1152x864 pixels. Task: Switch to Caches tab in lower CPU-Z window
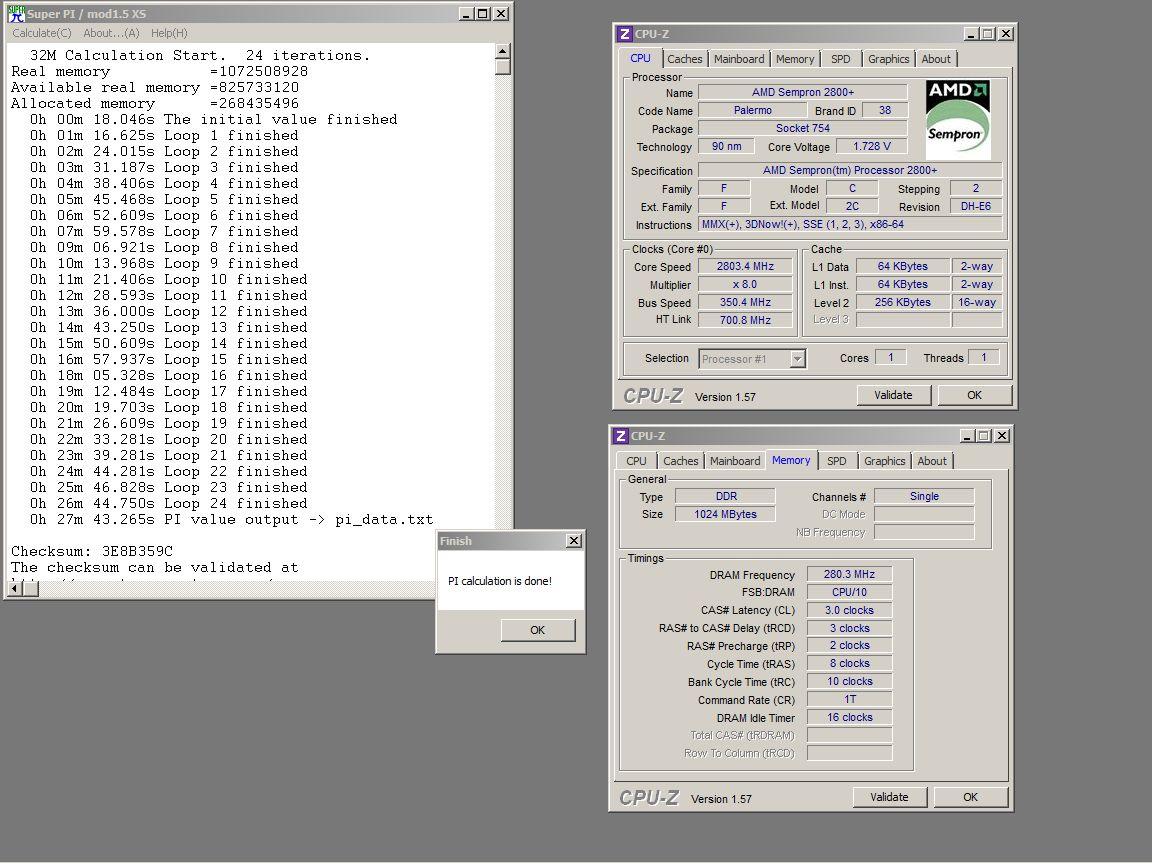click(x=681, y=461)
